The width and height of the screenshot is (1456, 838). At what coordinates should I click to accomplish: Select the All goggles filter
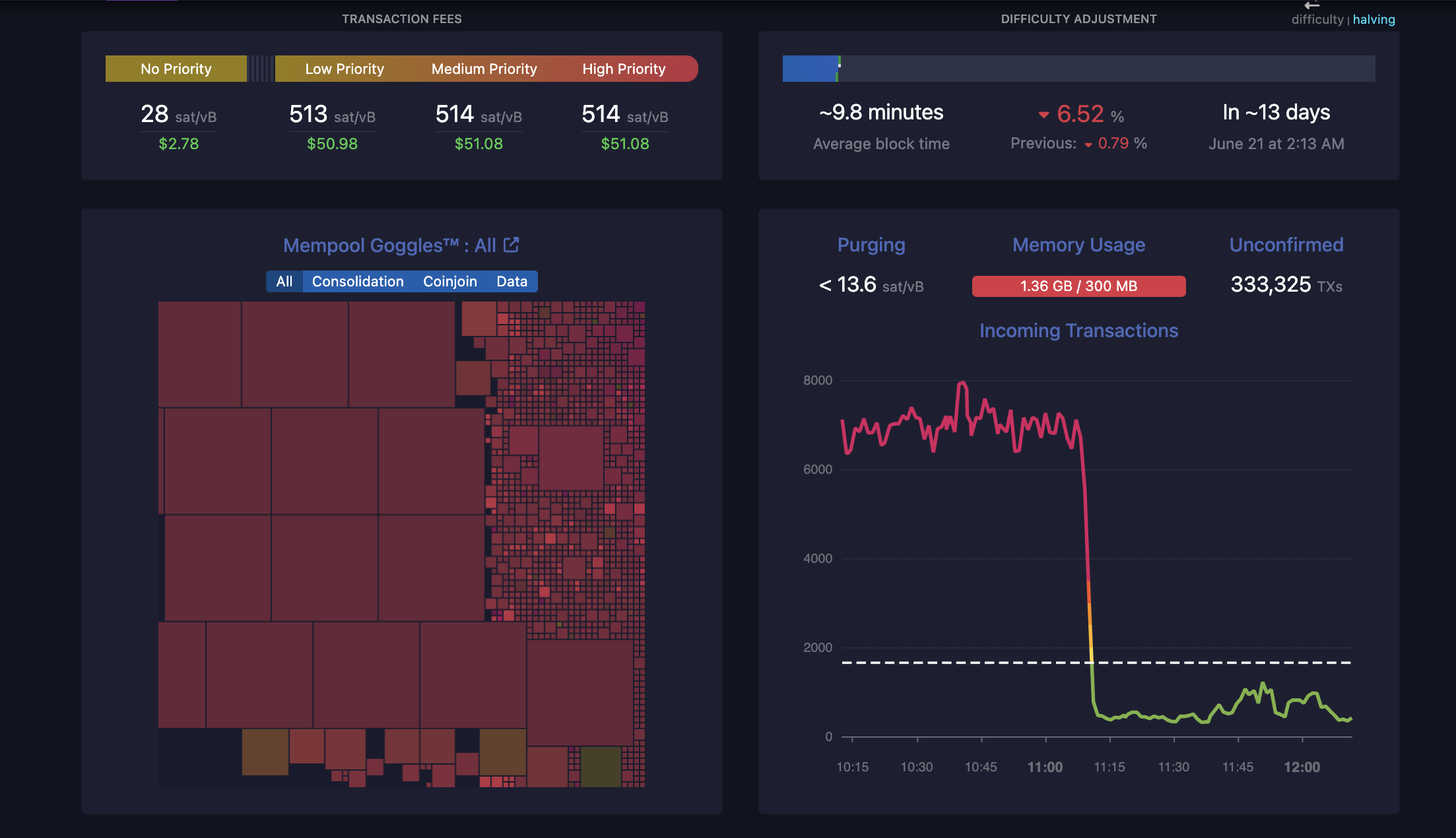coord(284,282)
